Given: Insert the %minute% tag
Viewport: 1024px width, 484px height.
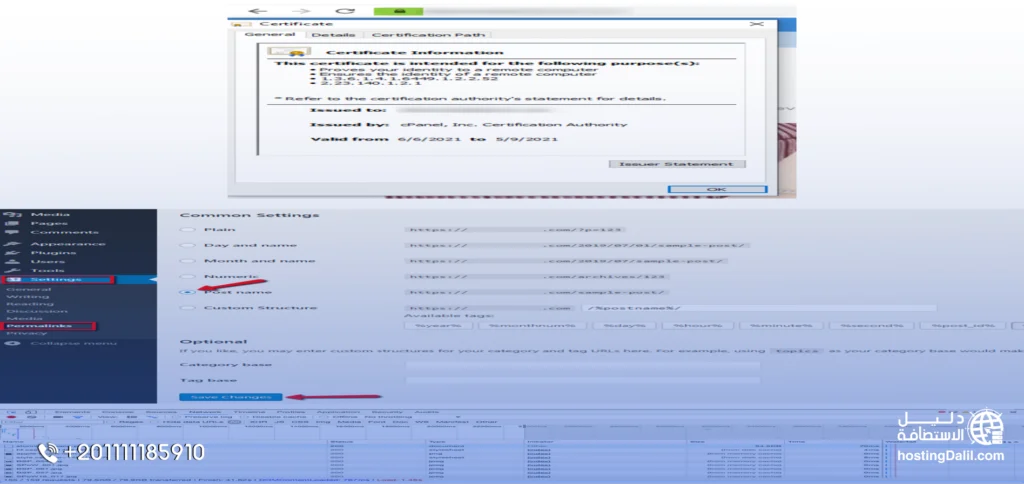Looking at the screenshot, I should point(780,325).
